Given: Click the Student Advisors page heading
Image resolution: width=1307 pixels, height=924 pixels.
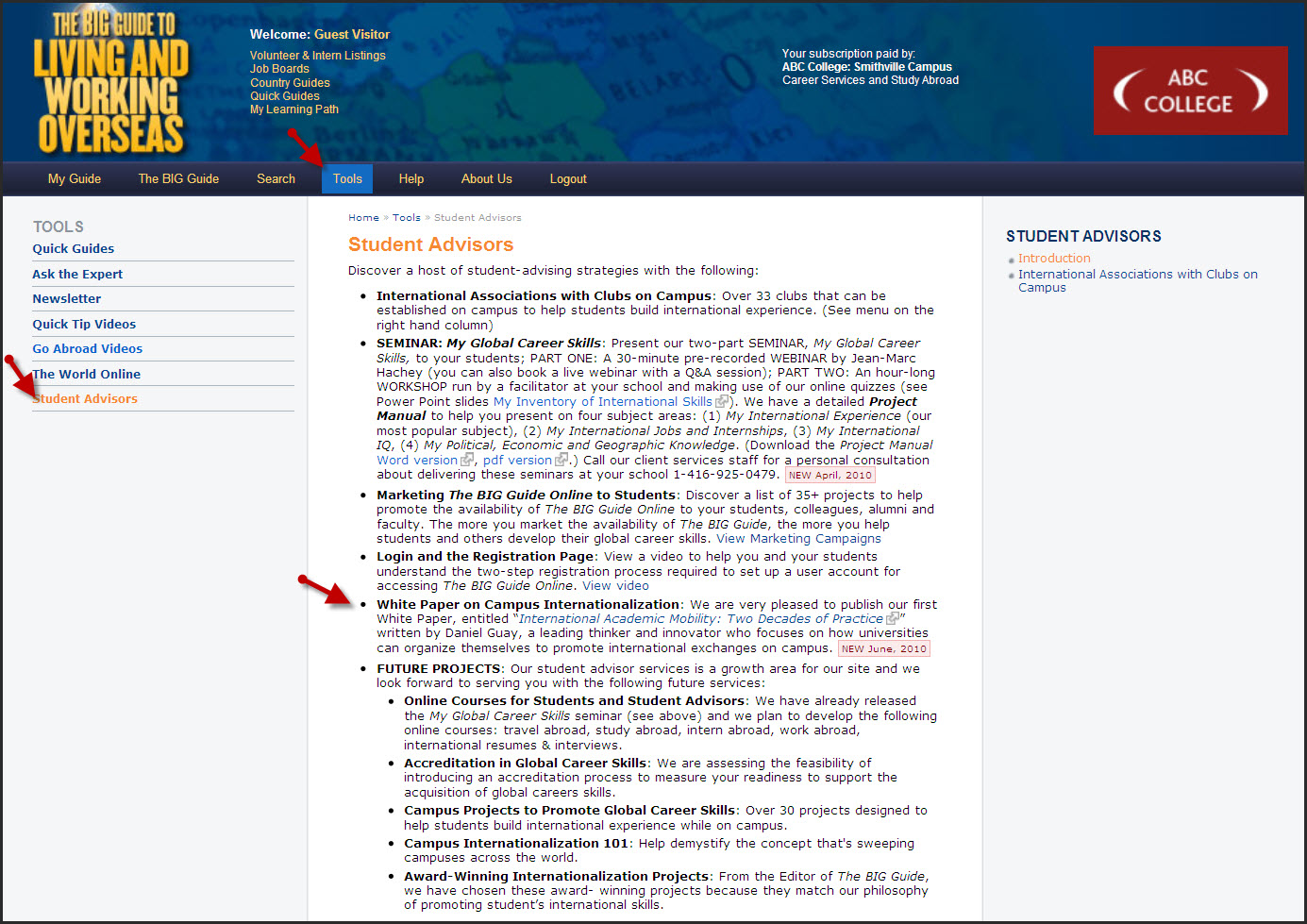Looking at the screenshot, I should 431,244.
